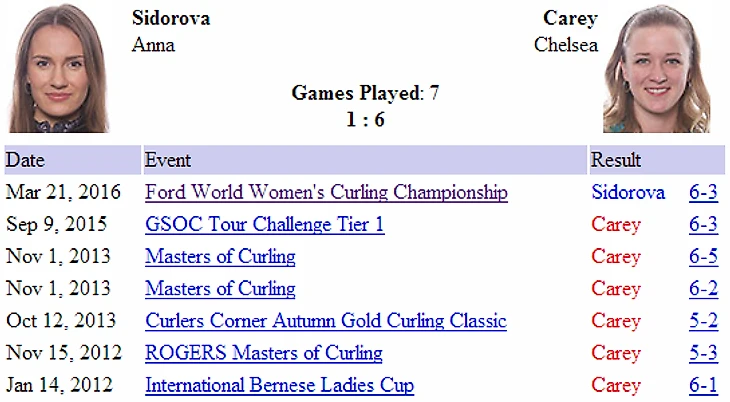This screenshot has height=402, width=730.
Task: Click the Result column header
Action: pyautogui.click(x=616, y=160)
